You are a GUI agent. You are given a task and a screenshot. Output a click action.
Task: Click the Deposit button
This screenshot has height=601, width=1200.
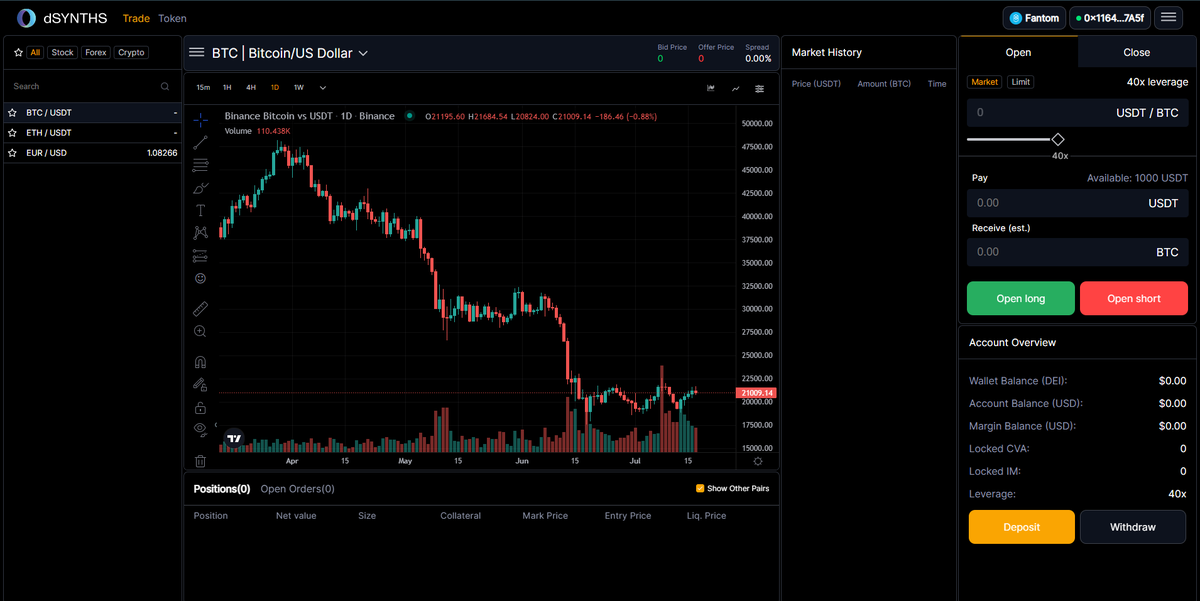click(1022, 527)
